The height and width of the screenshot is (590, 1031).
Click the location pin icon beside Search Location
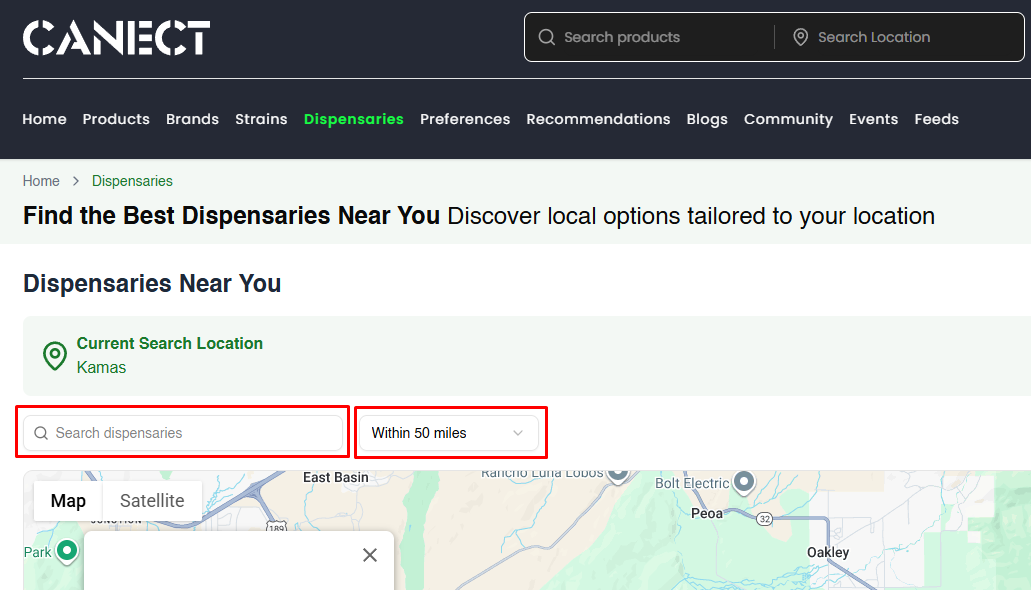tap(800, 37)
